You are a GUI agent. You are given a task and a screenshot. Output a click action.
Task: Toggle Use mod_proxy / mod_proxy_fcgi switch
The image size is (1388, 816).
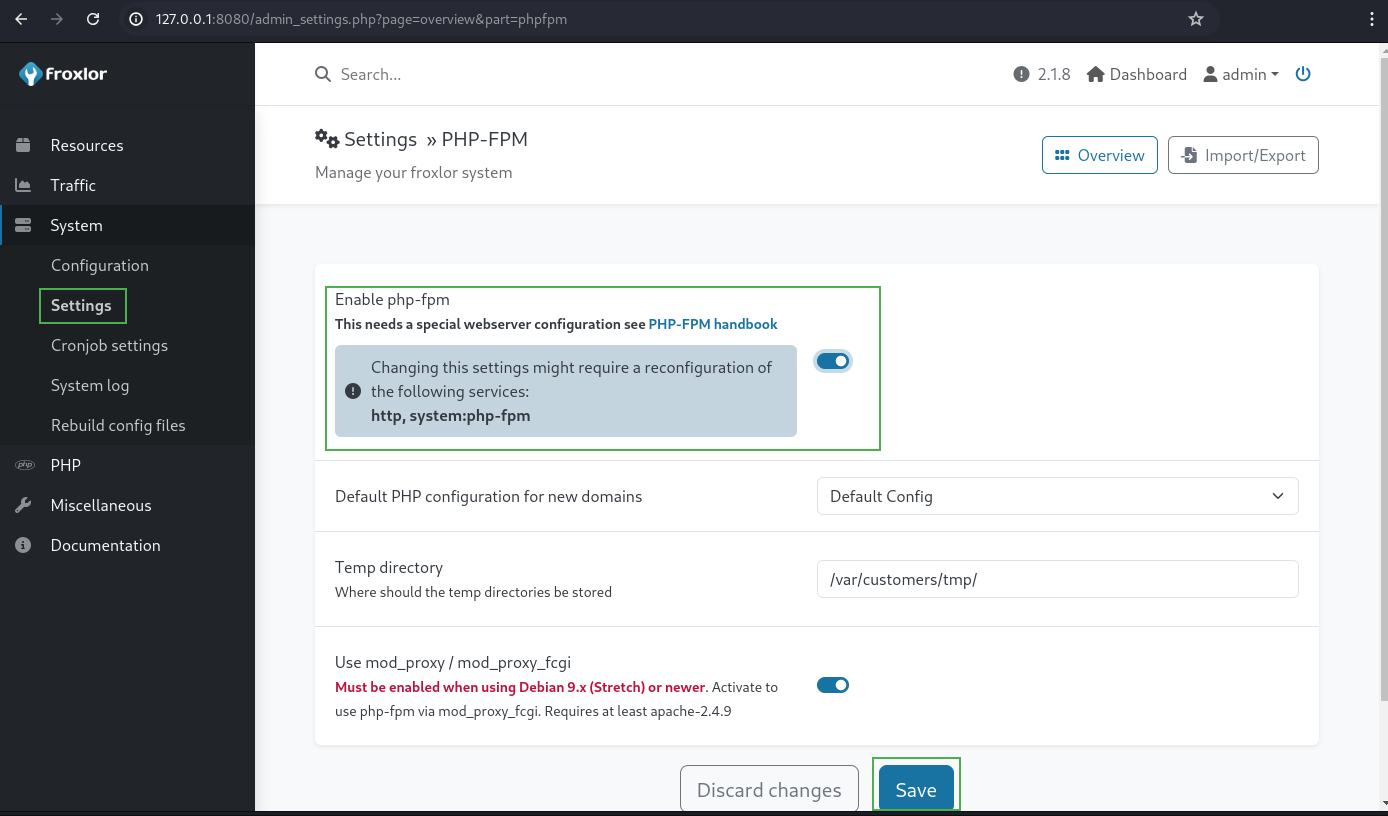833,685
